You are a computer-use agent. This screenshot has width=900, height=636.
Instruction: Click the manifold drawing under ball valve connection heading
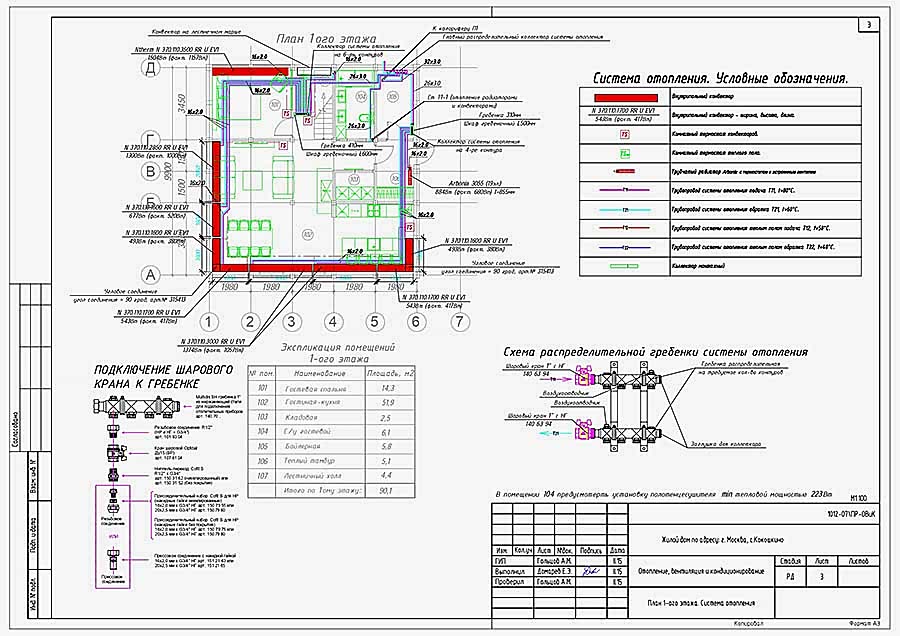(147, 405)
